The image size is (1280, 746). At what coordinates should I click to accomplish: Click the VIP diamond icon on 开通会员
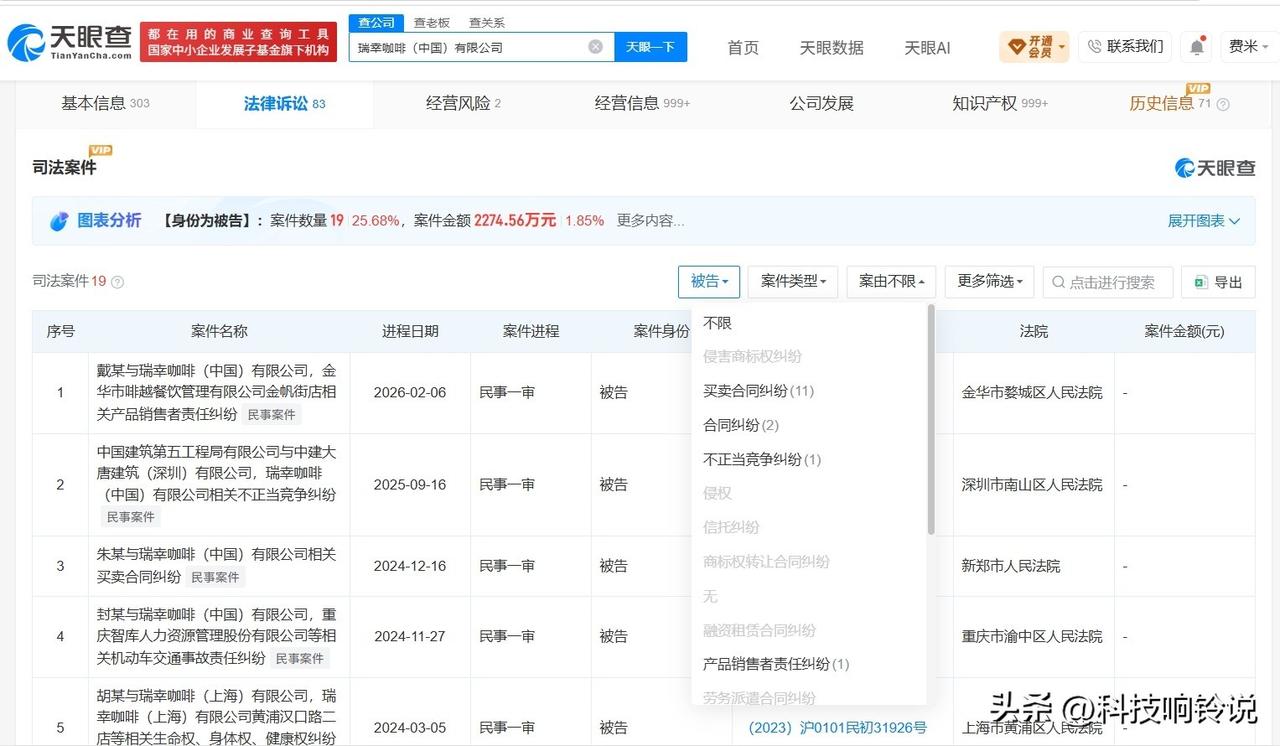[1016, 47]
